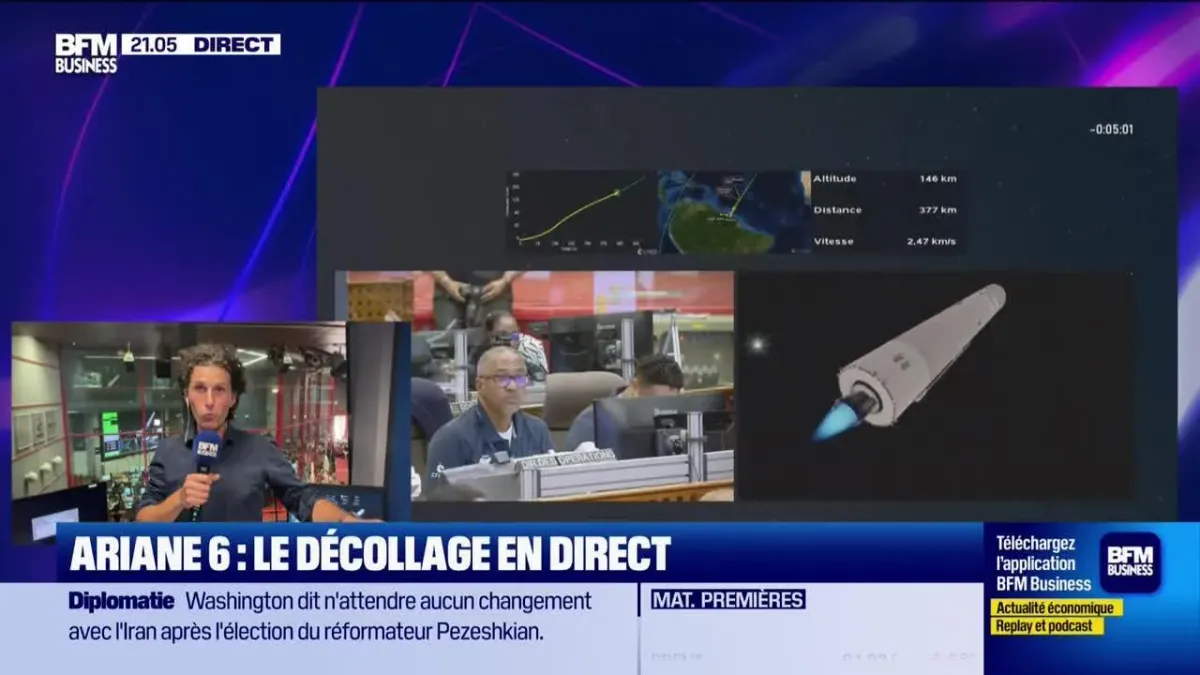The height and width of the screenshot is (675, 1200).
Task: Click the Washington Iran news ticker text
Action: coord(331,617)
